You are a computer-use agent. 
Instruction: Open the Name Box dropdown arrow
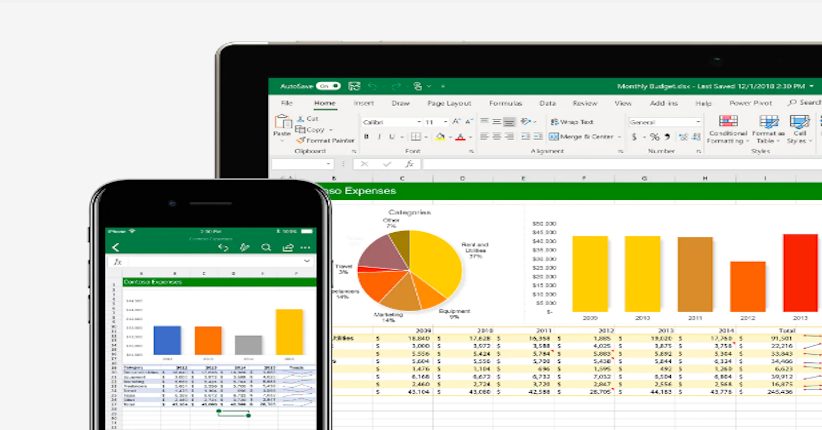tap(329, 164)
